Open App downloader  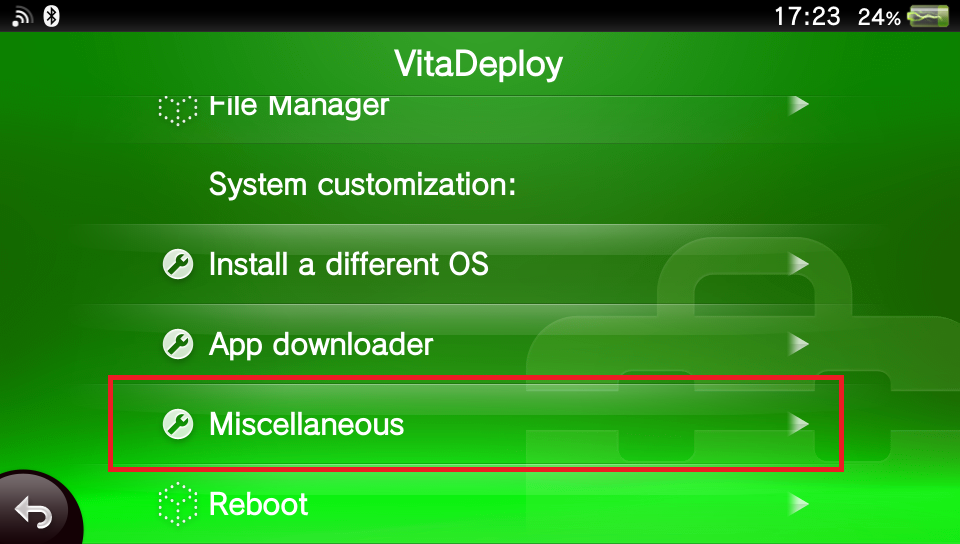coord(320,345)
